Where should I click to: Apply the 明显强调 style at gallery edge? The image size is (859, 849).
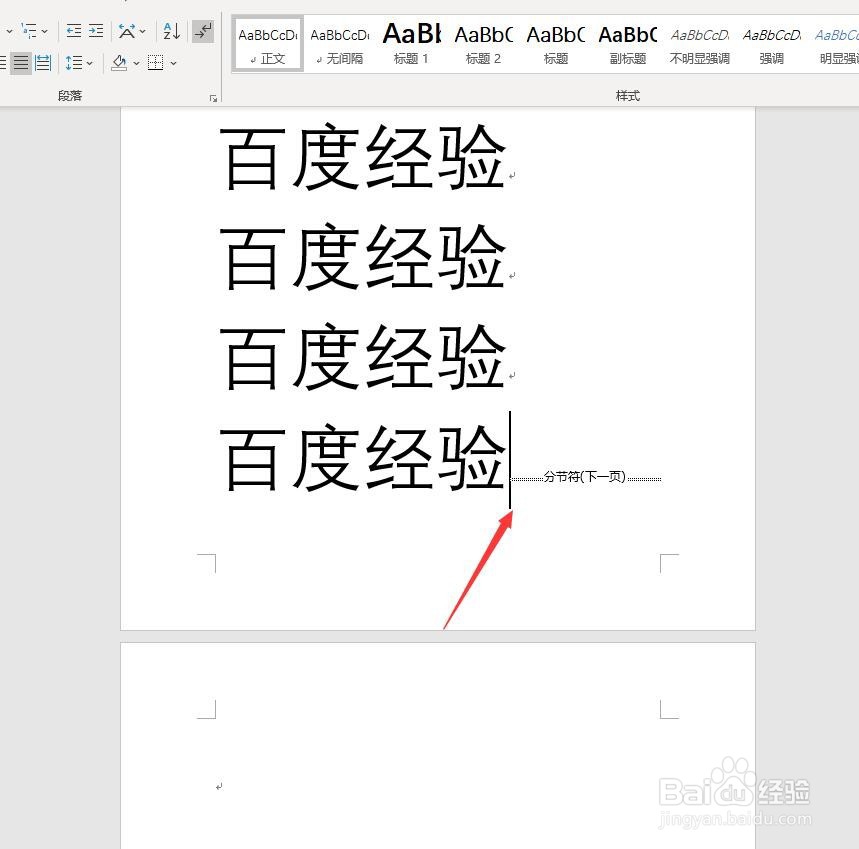tap(836, 43)
